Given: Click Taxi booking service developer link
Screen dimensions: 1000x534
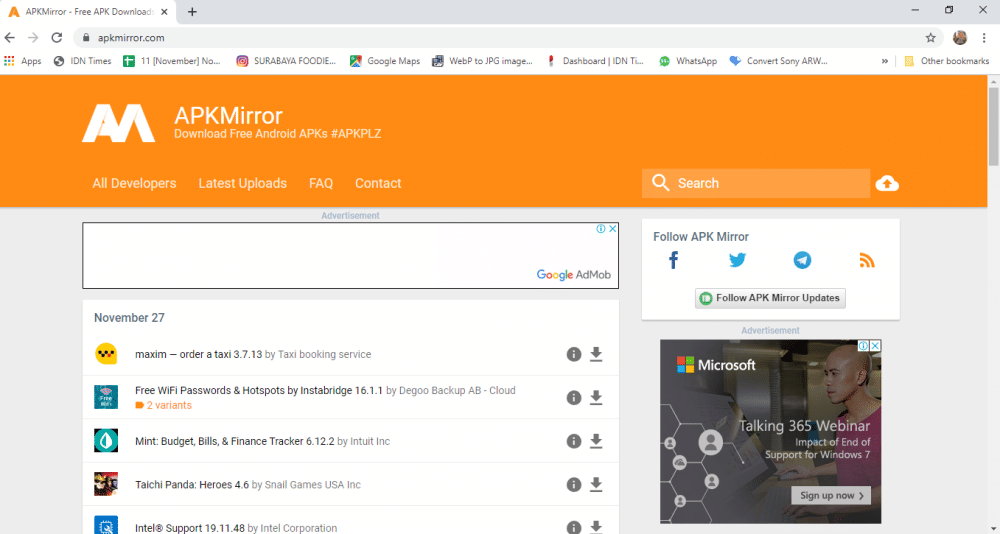Looking at the screenshot, I should pos(324,354).
